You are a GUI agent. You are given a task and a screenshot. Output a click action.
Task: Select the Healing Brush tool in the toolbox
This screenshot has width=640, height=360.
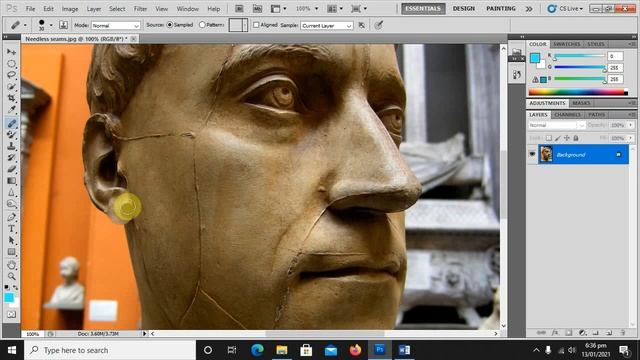(11, 123)
